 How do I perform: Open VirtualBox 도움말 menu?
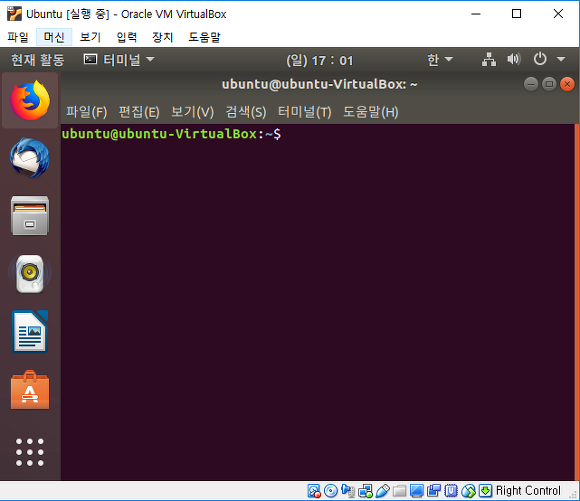pyautogui.click(x=204, y=37)
